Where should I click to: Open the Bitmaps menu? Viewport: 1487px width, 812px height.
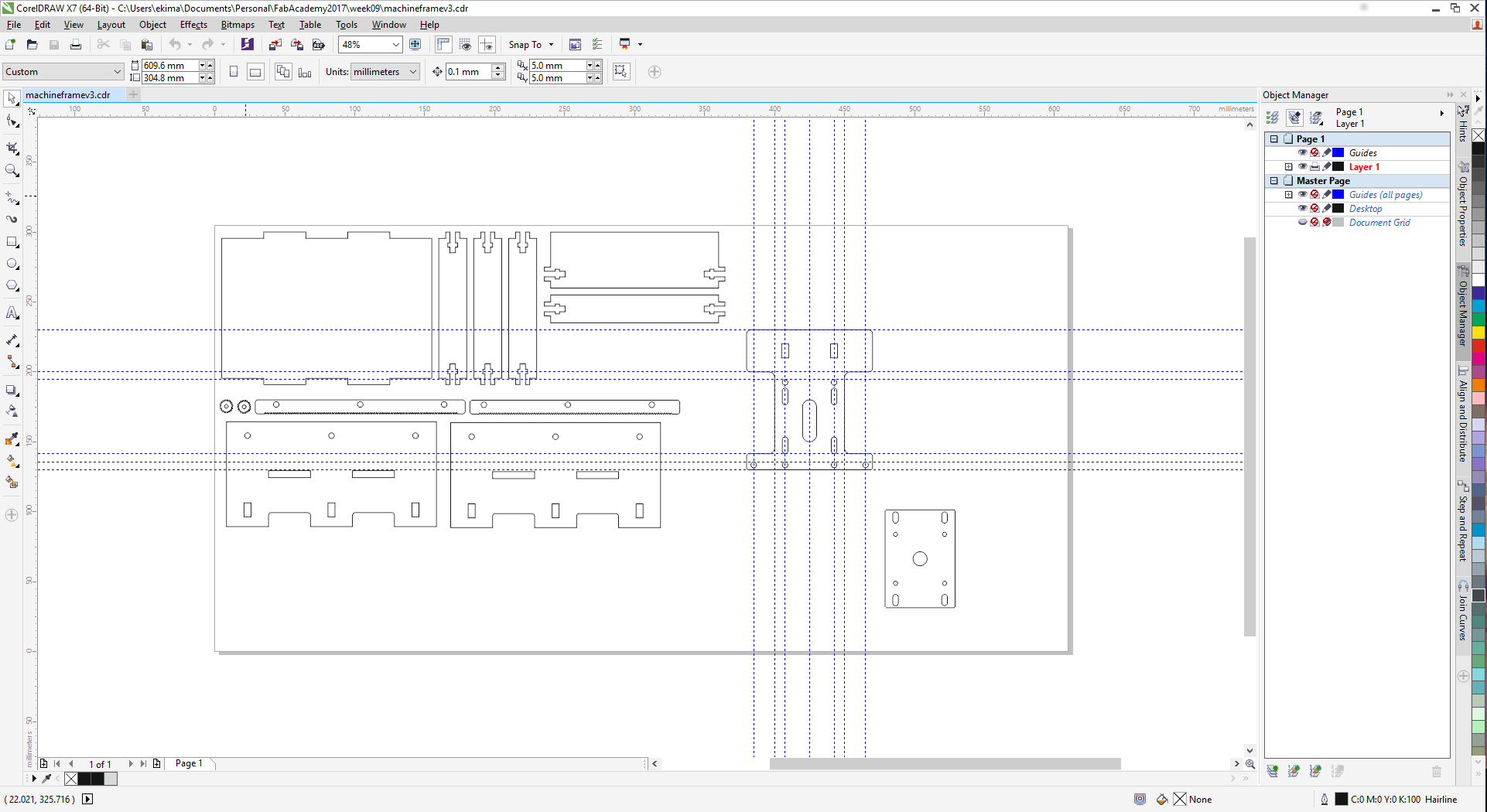[x=238, y=25]
